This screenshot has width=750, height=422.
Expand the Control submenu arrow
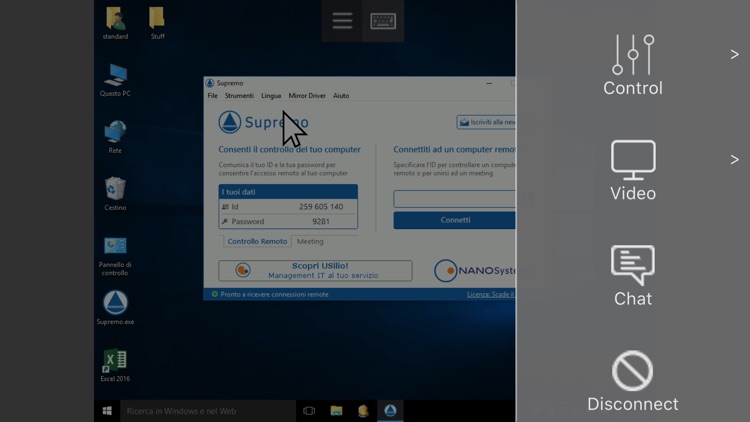point(734,55)
